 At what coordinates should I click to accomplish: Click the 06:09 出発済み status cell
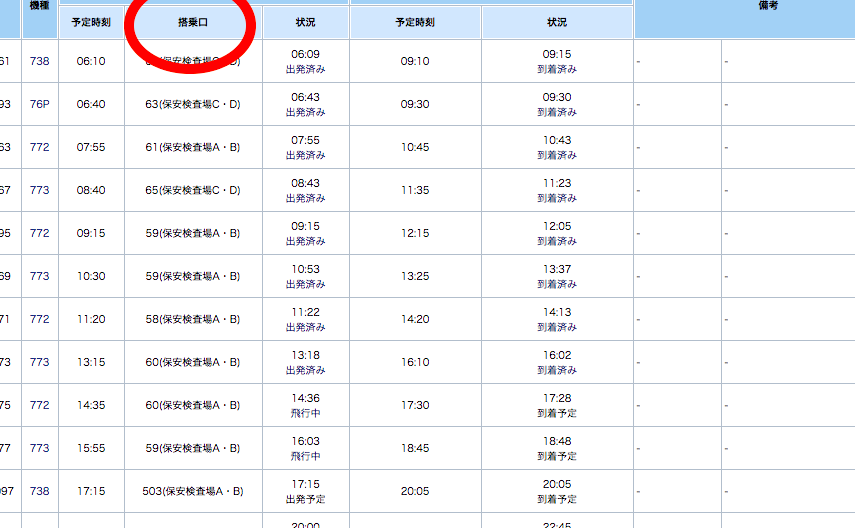(306, 61)
